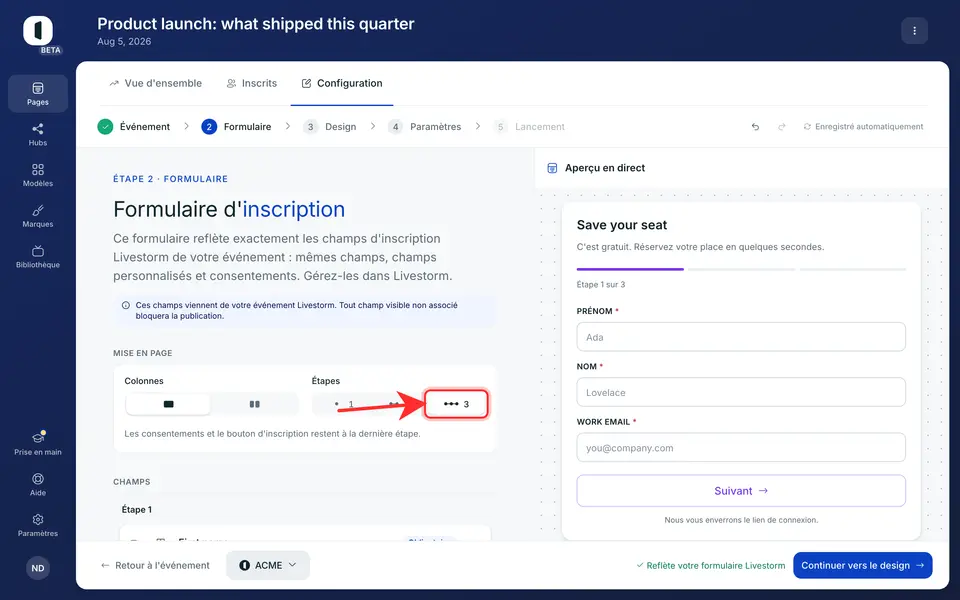Click the "Aug 5, 2026" date

click(x=124, y=42)
